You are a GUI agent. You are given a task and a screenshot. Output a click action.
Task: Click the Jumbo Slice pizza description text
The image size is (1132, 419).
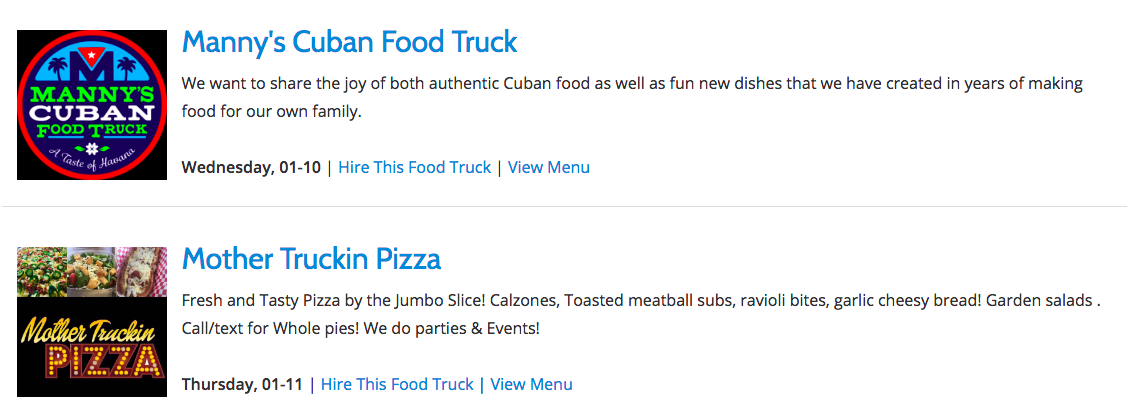pyautogui.click(x=640, y=315)
